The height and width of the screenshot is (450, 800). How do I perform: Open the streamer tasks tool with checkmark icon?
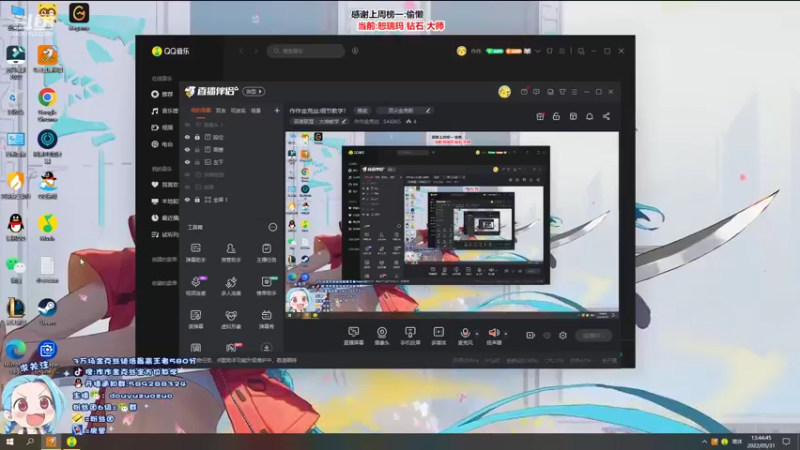tap(266, 253)
